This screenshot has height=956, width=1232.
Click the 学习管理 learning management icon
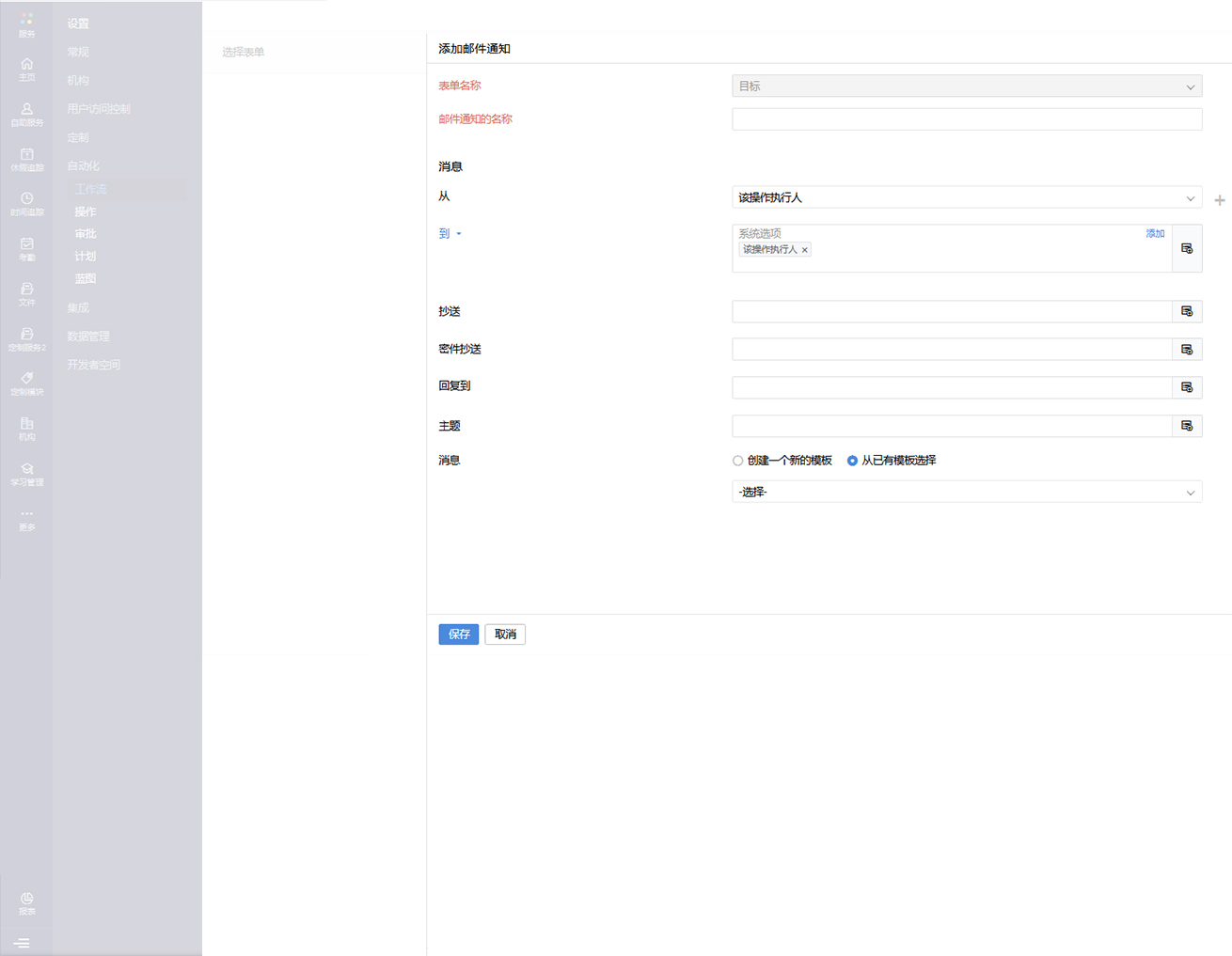click(26, 473)
